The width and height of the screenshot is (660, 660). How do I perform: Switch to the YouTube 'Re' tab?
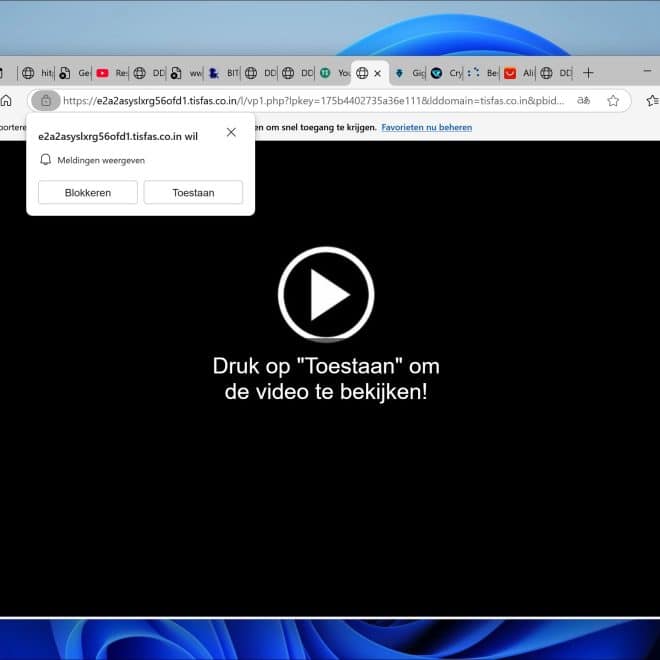point(111,73)
